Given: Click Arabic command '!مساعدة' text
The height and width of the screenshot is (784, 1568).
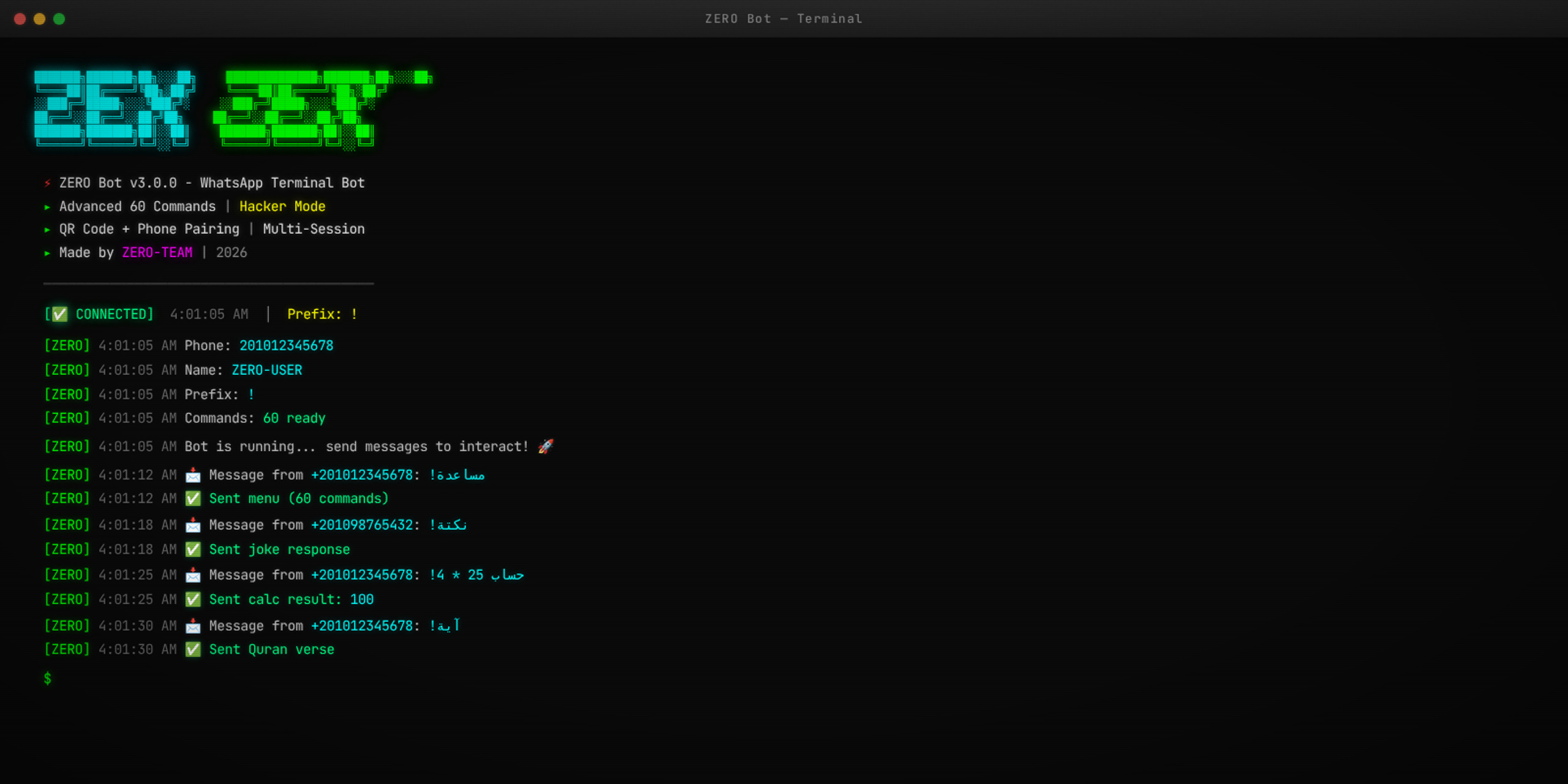Looking at the screenshot, I should click(457, 475).
